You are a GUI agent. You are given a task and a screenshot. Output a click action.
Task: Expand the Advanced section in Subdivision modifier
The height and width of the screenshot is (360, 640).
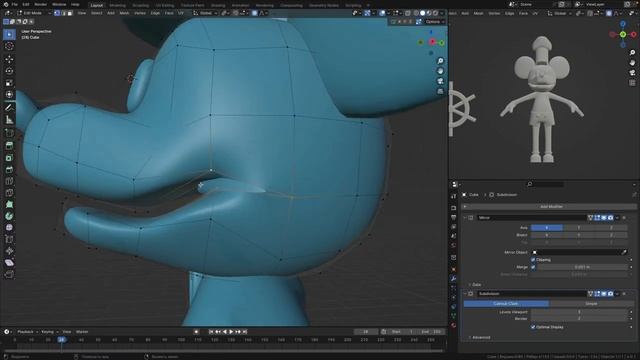pyautogui.click(x=479, y=338)
